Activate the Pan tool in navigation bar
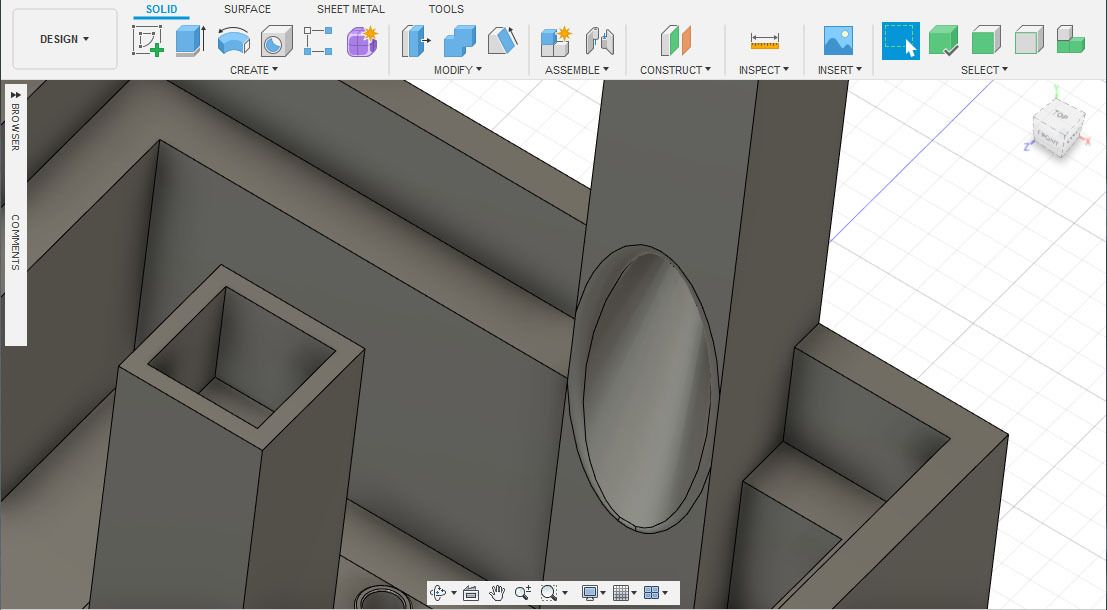 (497, 592)
